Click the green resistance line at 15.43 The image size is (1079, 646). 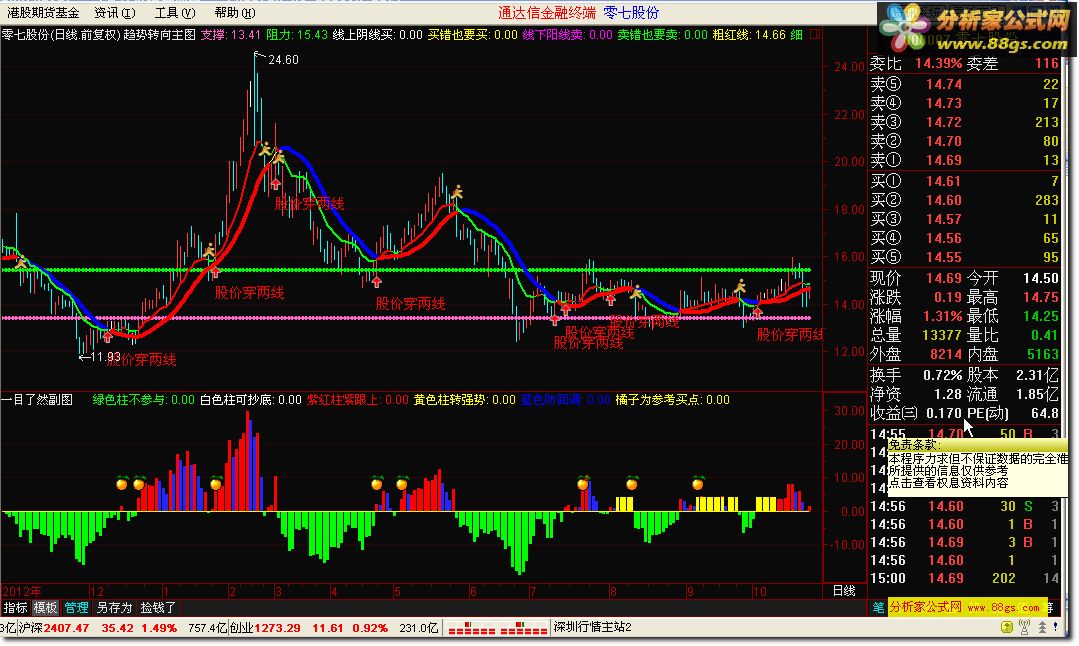[x=406, y=270]
